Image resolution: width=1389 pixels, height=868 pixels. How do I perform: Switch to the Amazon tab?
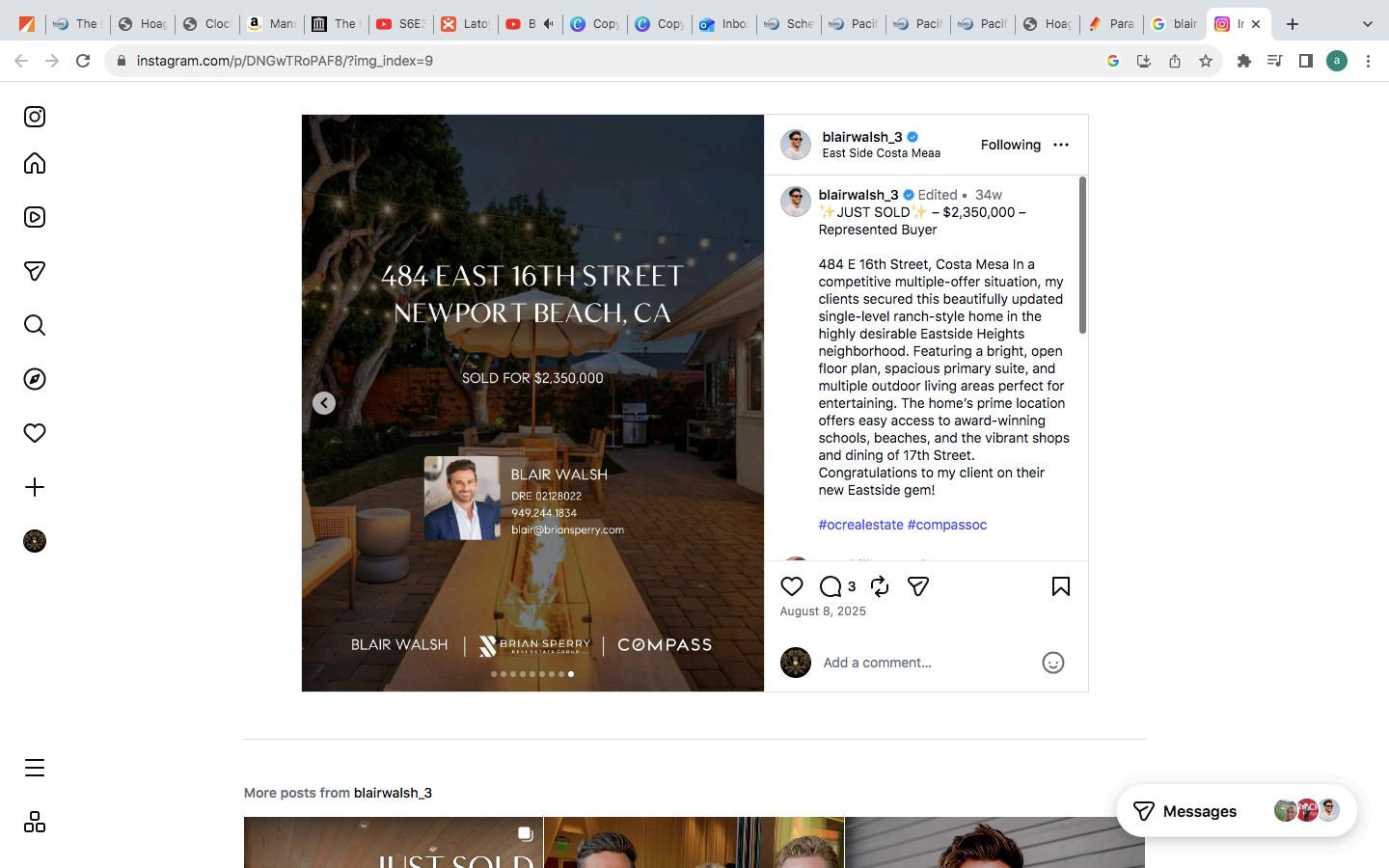click(x=270, y=24)
